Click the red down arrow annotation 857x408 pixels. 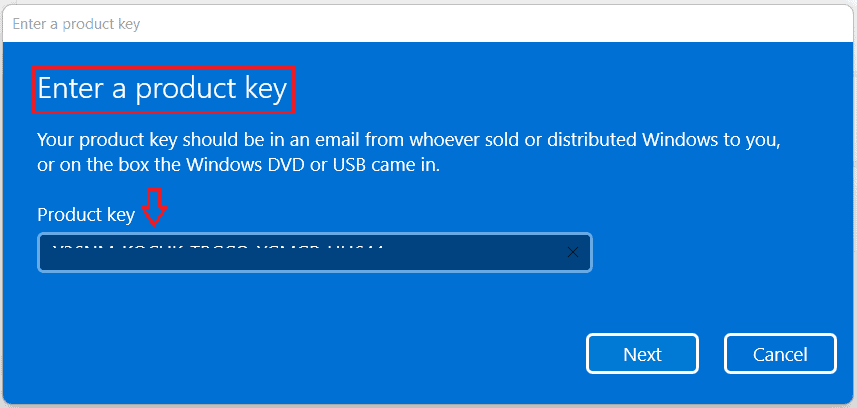155,210
